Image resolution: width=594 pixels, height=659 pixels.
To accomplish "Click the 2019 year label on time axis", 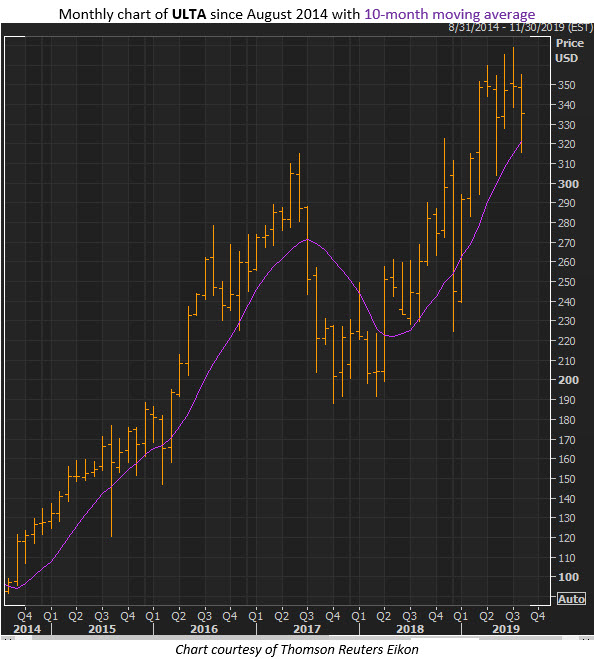I will [x=506, y=629].
